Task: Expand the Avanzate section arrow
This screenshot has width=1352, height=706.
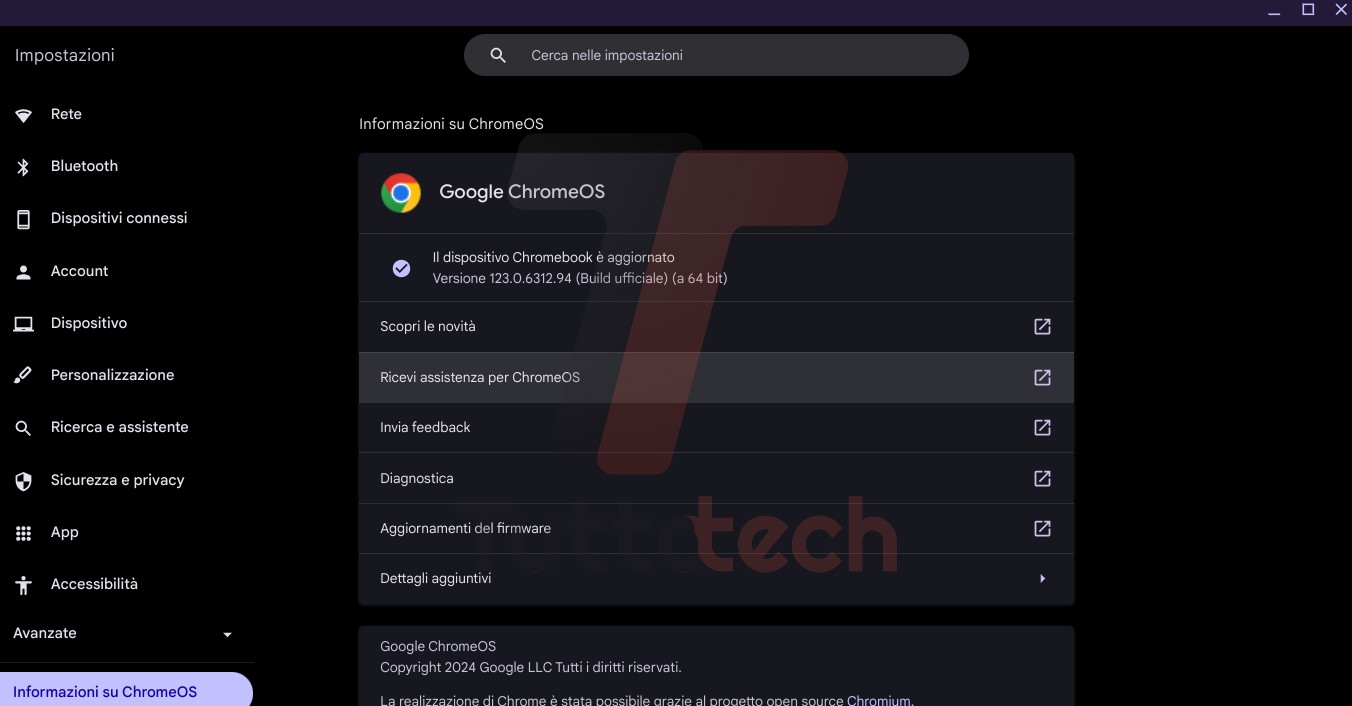Action: (227, 634)
